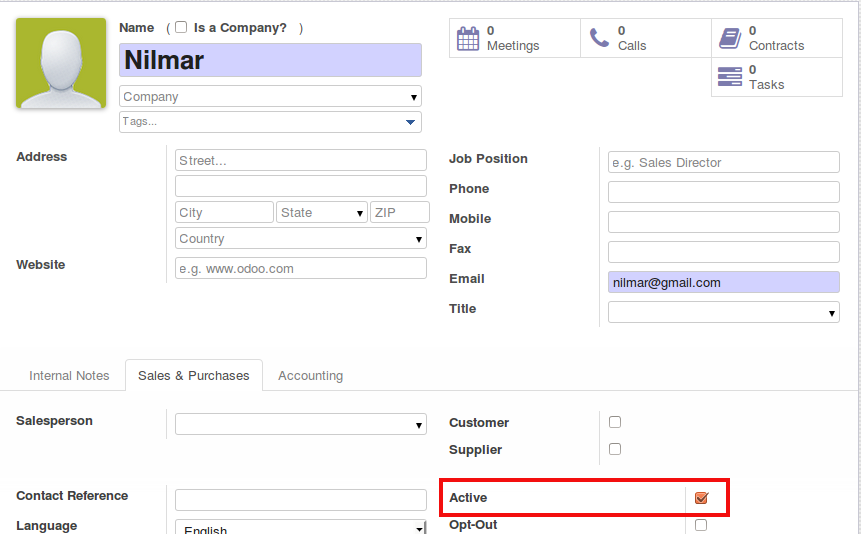
Task: Open the Tags dropdown arrow
Action: (x=410, y=122)
